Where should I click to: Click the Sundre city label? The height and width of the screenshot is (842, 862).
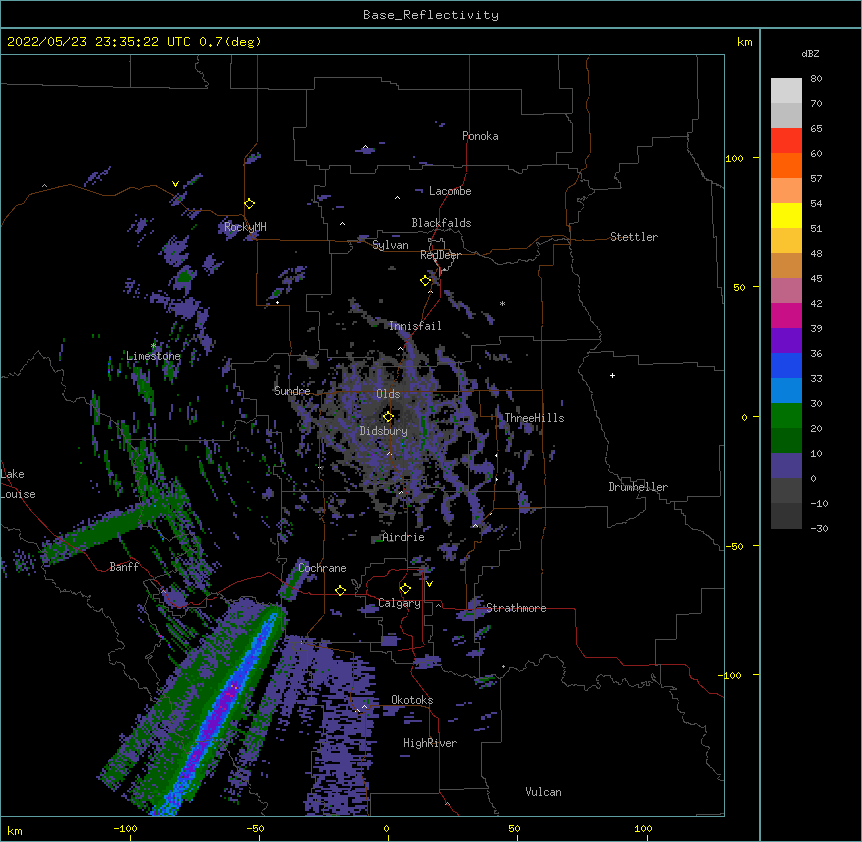pyautogui.click(x=292, y=391)
